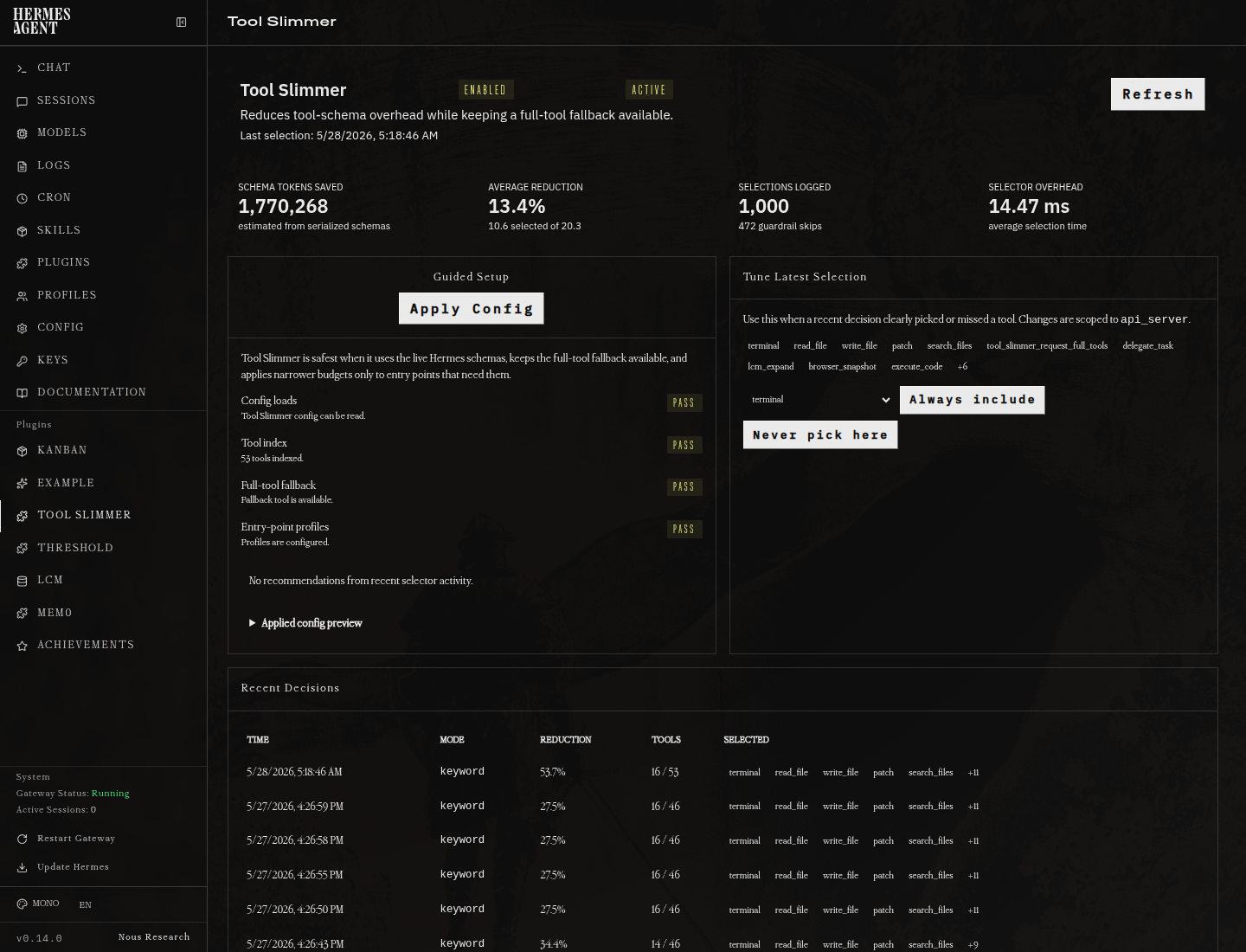Click the Chat terminal icon
This screenshot has height=952, width=1246.
22,68
